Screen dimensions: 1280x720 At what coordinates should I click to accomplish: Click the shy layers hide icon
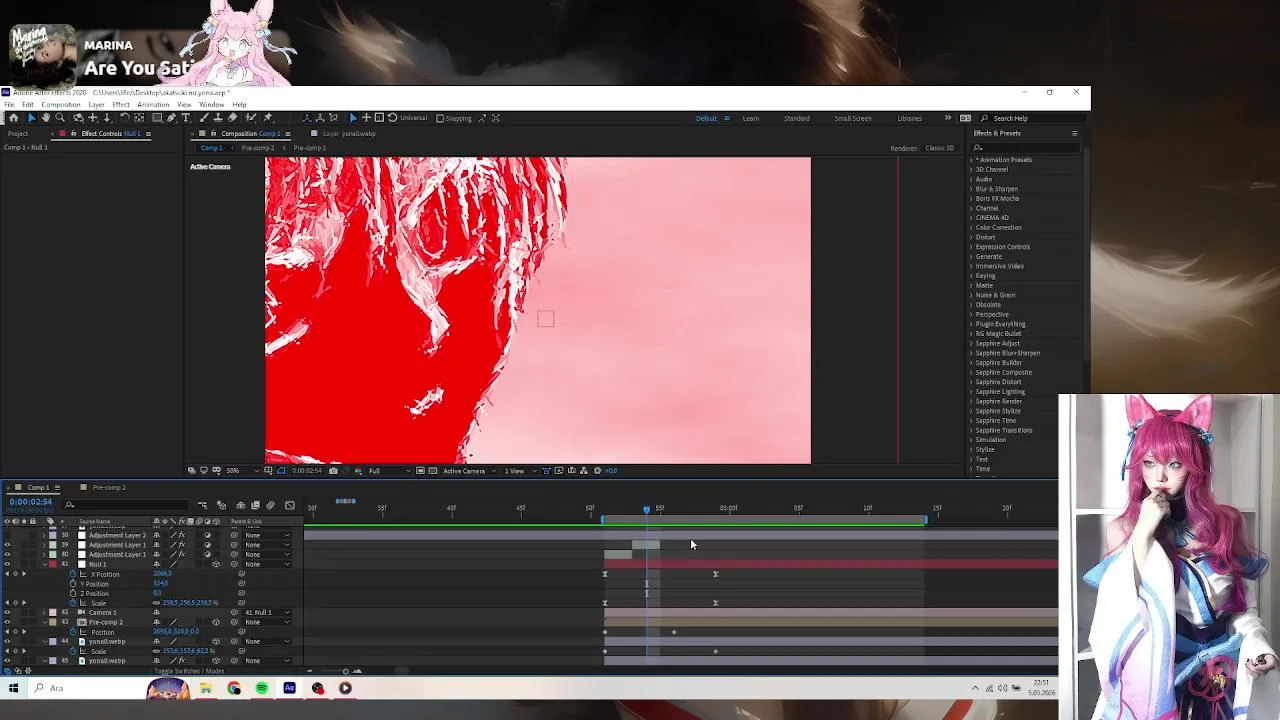coord(240,506)
